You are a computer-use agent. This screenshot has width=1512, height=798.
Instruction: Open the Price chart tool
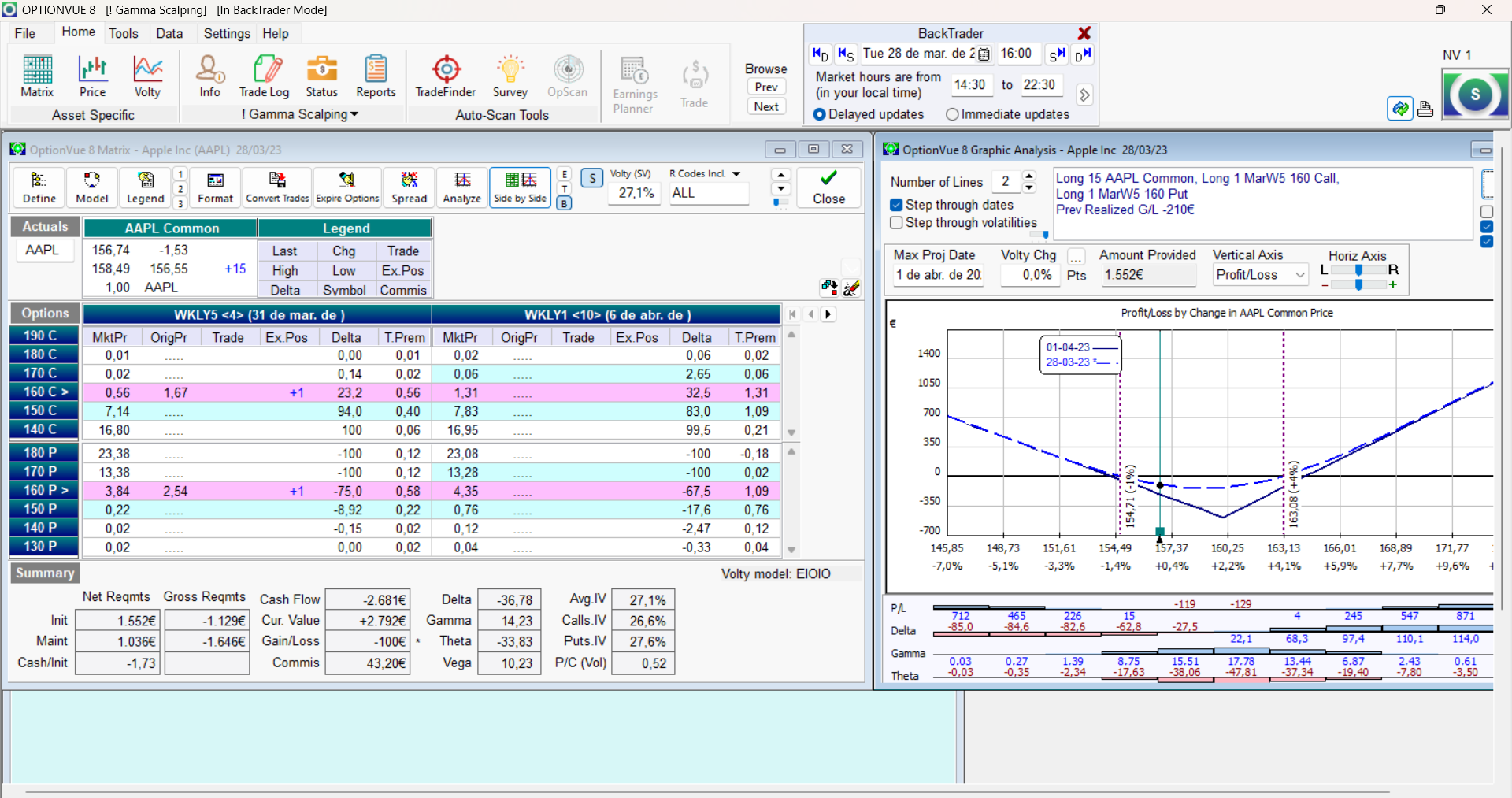pyautogui.click(x=92, y=76)
